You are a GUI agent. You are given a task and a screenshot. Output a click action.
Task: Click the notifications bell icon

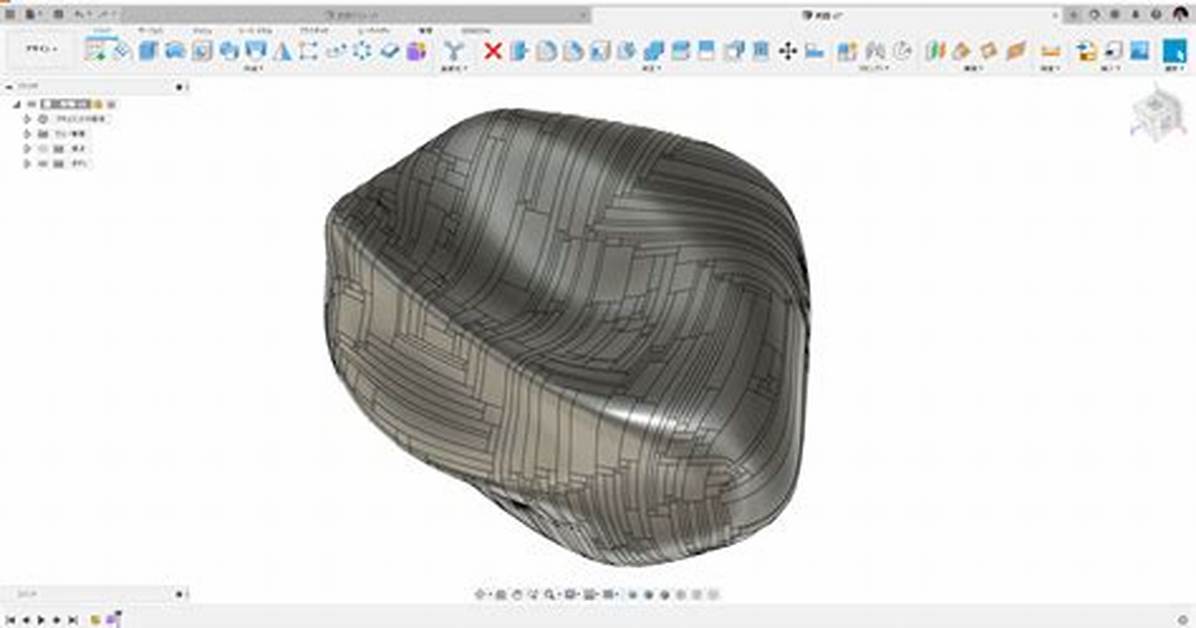tap(1136, 14)
